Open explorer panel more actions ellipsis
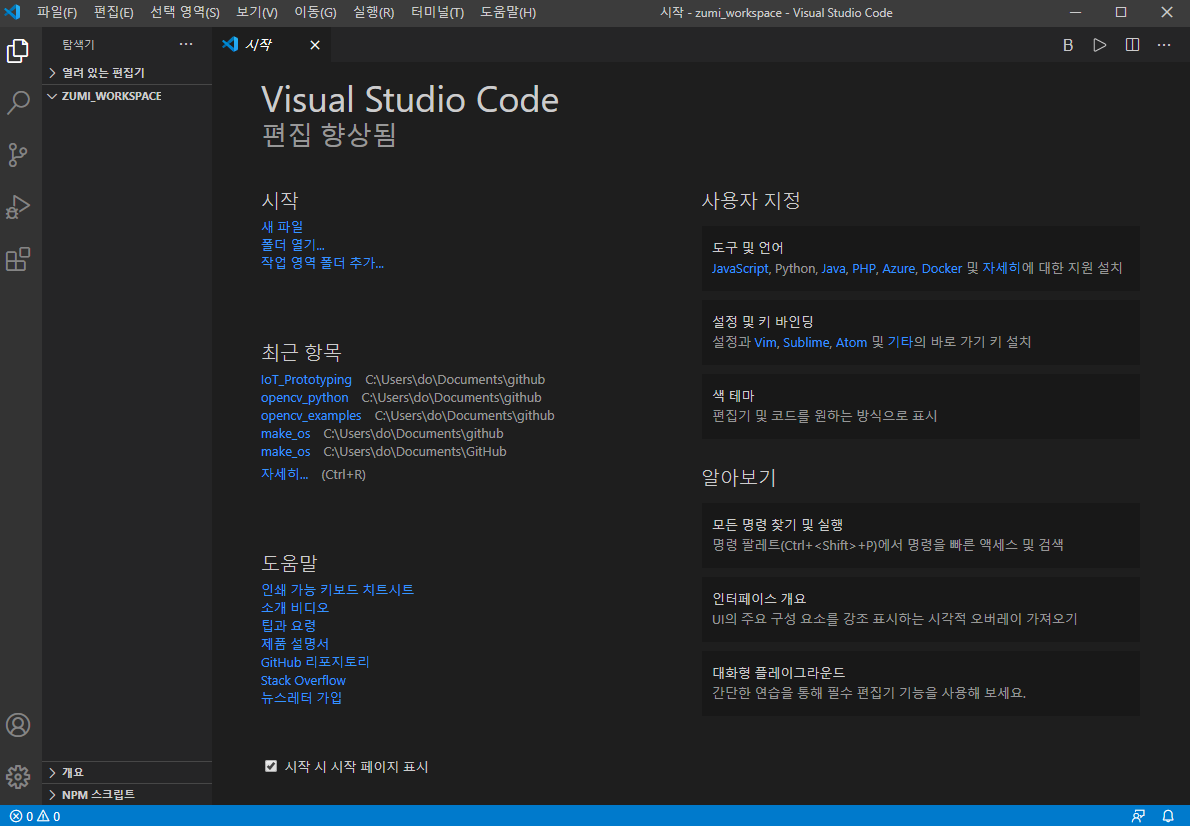The image size is (1190, 826). (186, 45)
